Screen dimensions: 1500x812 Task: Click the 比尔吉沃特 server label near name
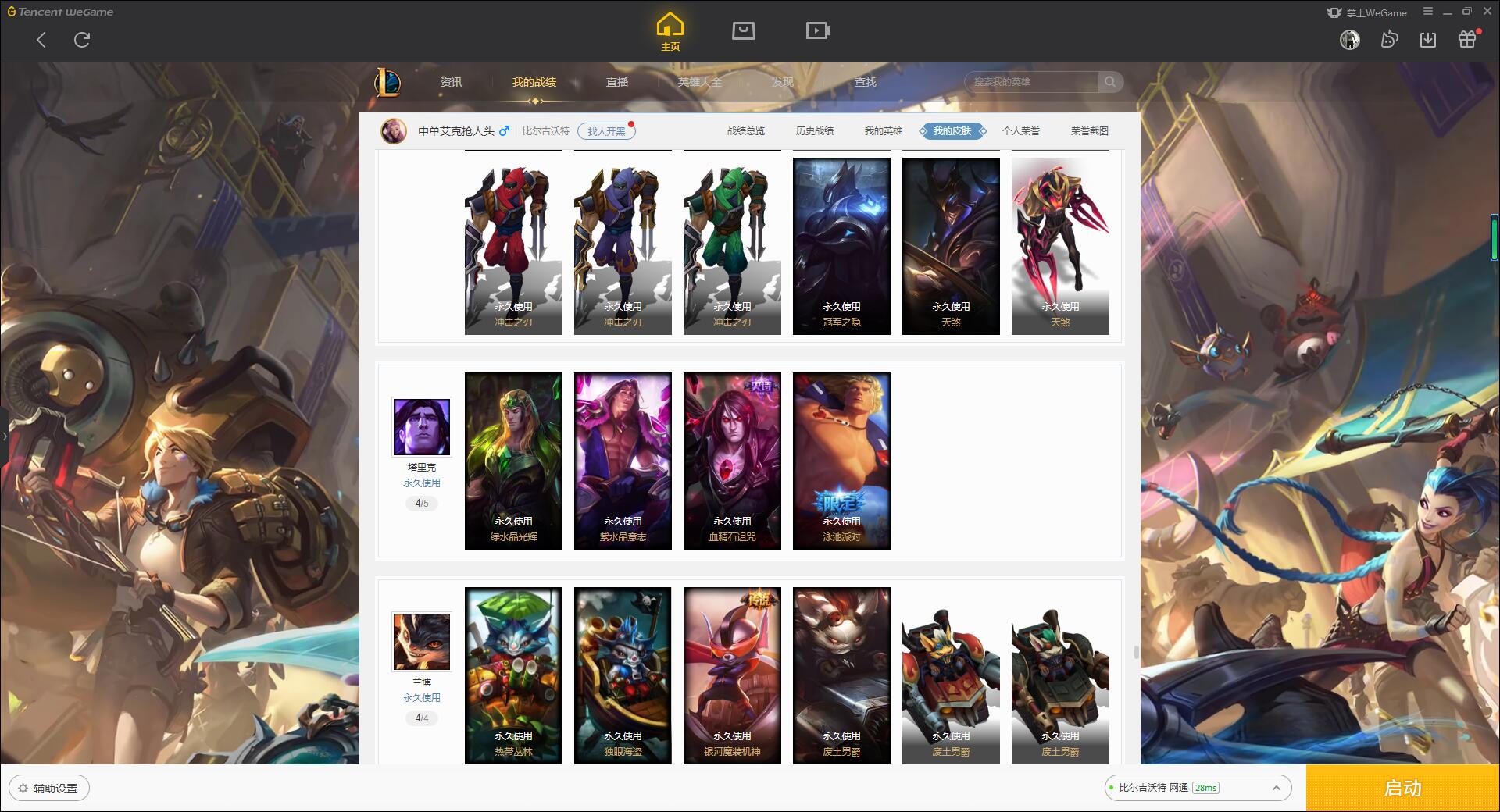tap(546, 131)
